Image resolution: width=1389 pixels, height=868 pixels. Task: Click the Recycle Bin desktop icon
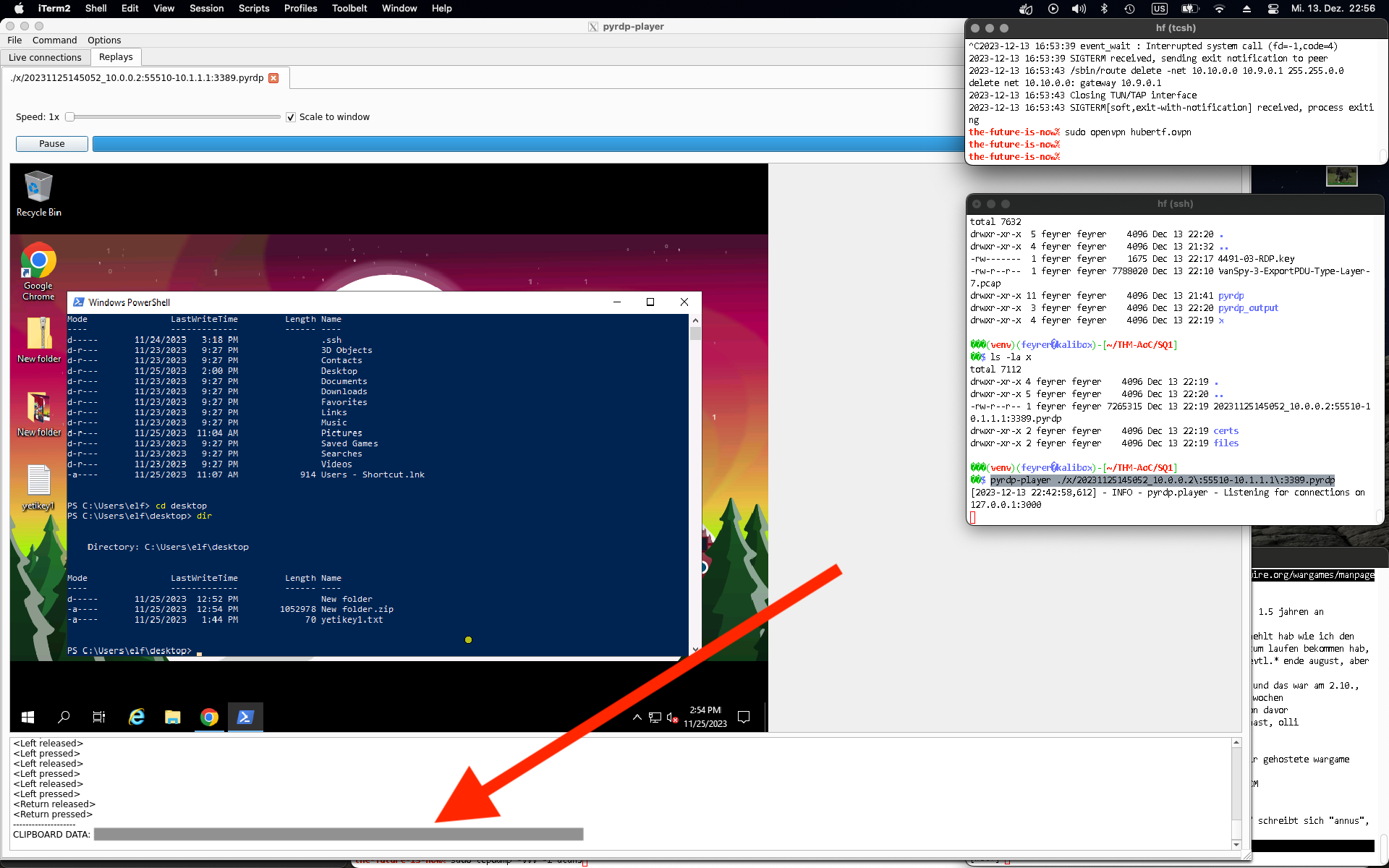38,193
